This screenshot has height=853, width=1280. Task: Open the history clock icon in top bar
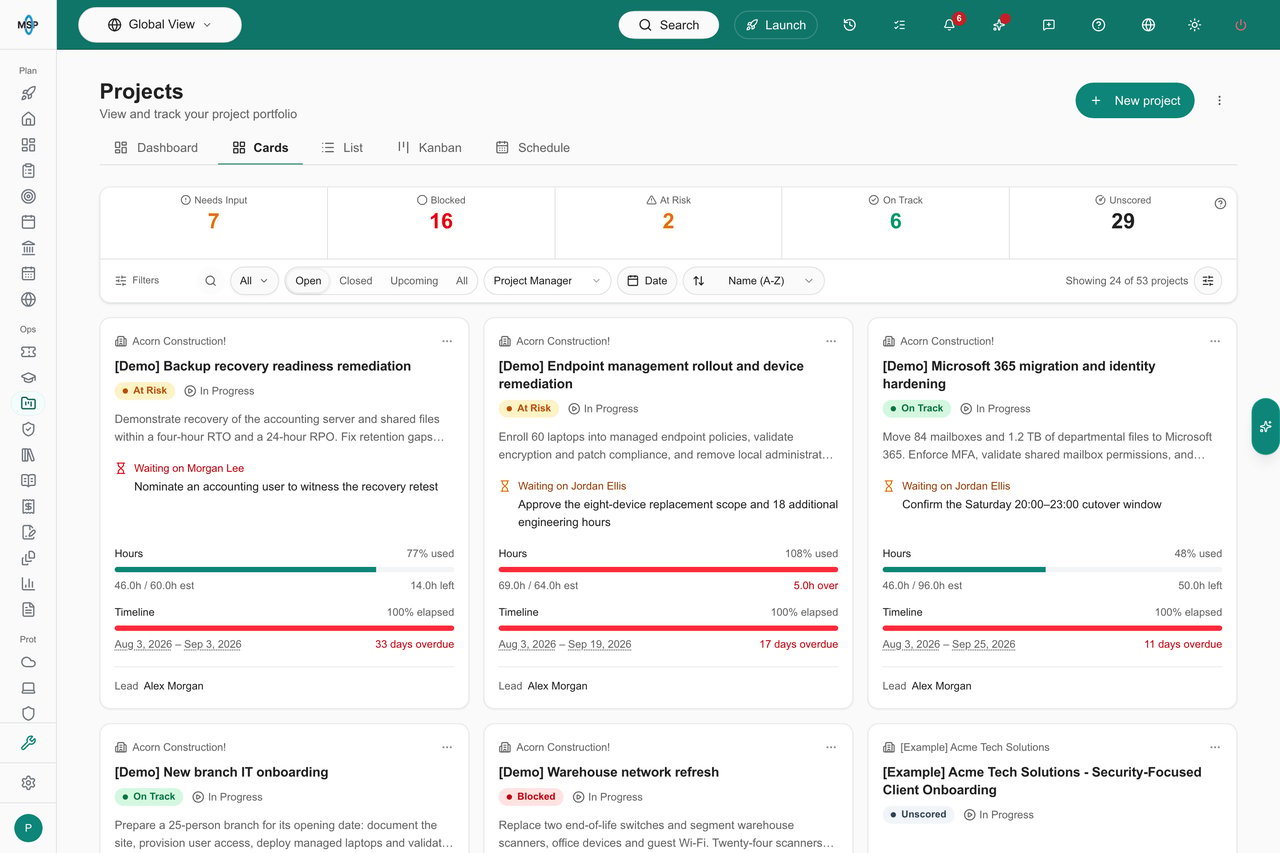click(x=849, y=25)
